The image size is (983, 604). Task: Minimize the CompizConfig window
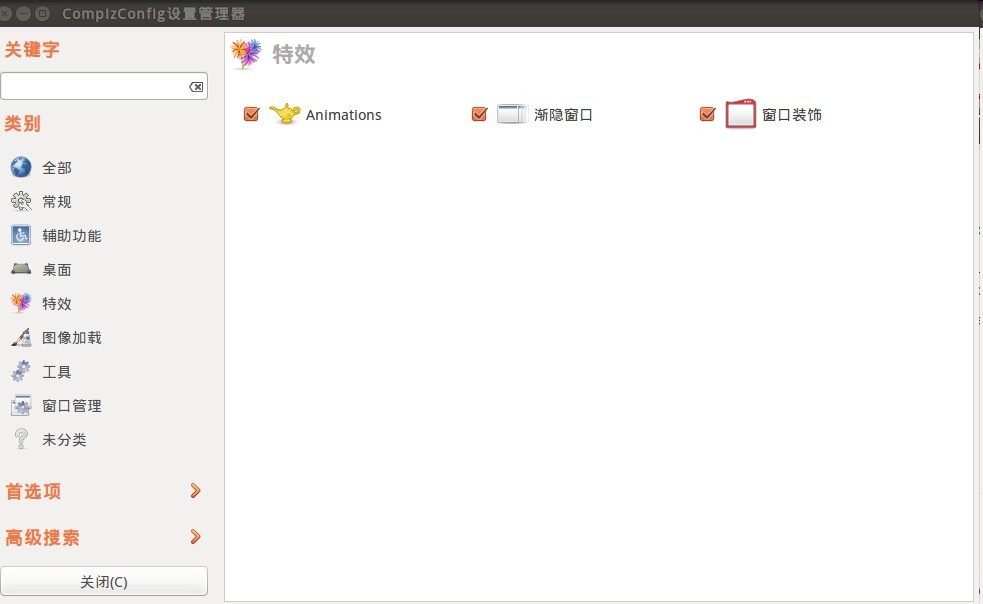point(23,13)
